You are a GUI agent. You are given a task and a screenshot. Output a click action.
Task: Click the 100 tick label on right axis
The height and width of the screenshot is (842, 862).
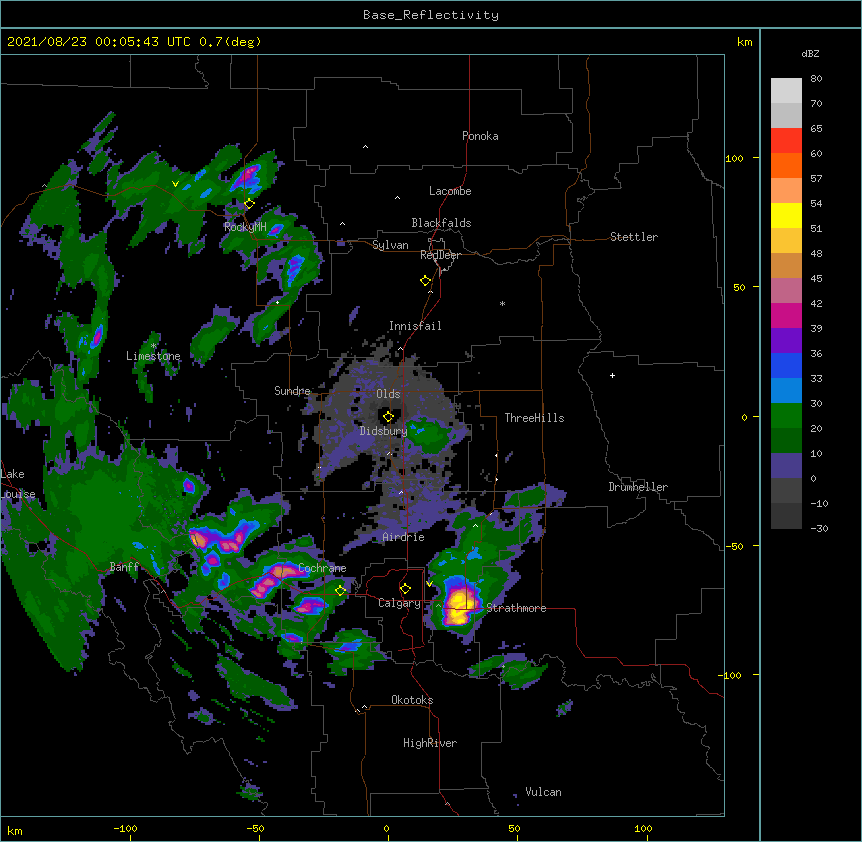[734, 158]
